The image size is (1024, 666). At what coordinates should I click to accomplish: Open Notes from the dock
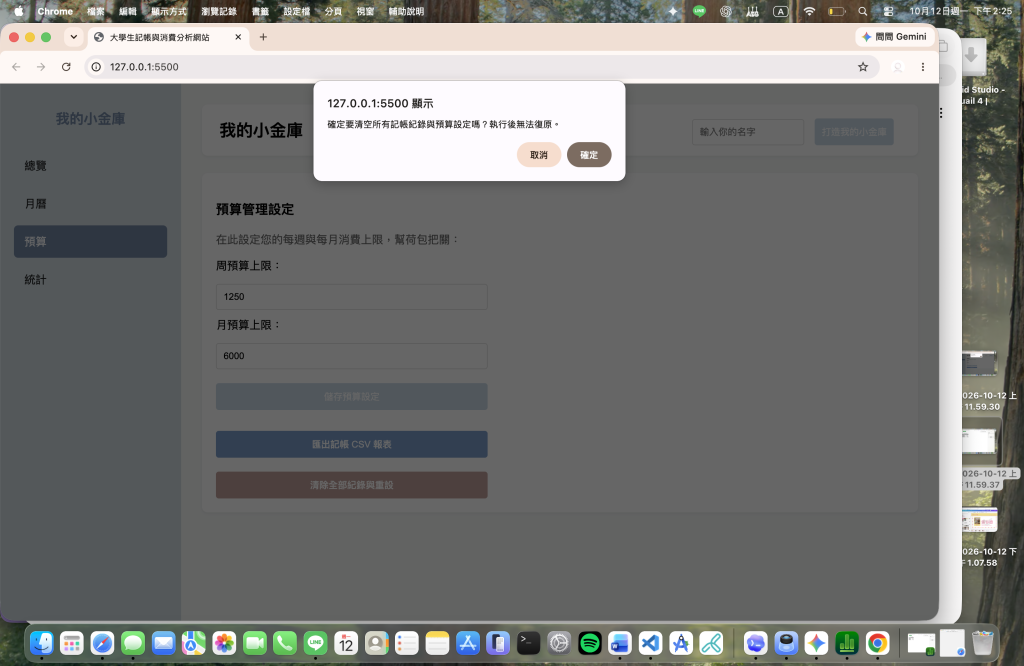(x=437, y=643)
